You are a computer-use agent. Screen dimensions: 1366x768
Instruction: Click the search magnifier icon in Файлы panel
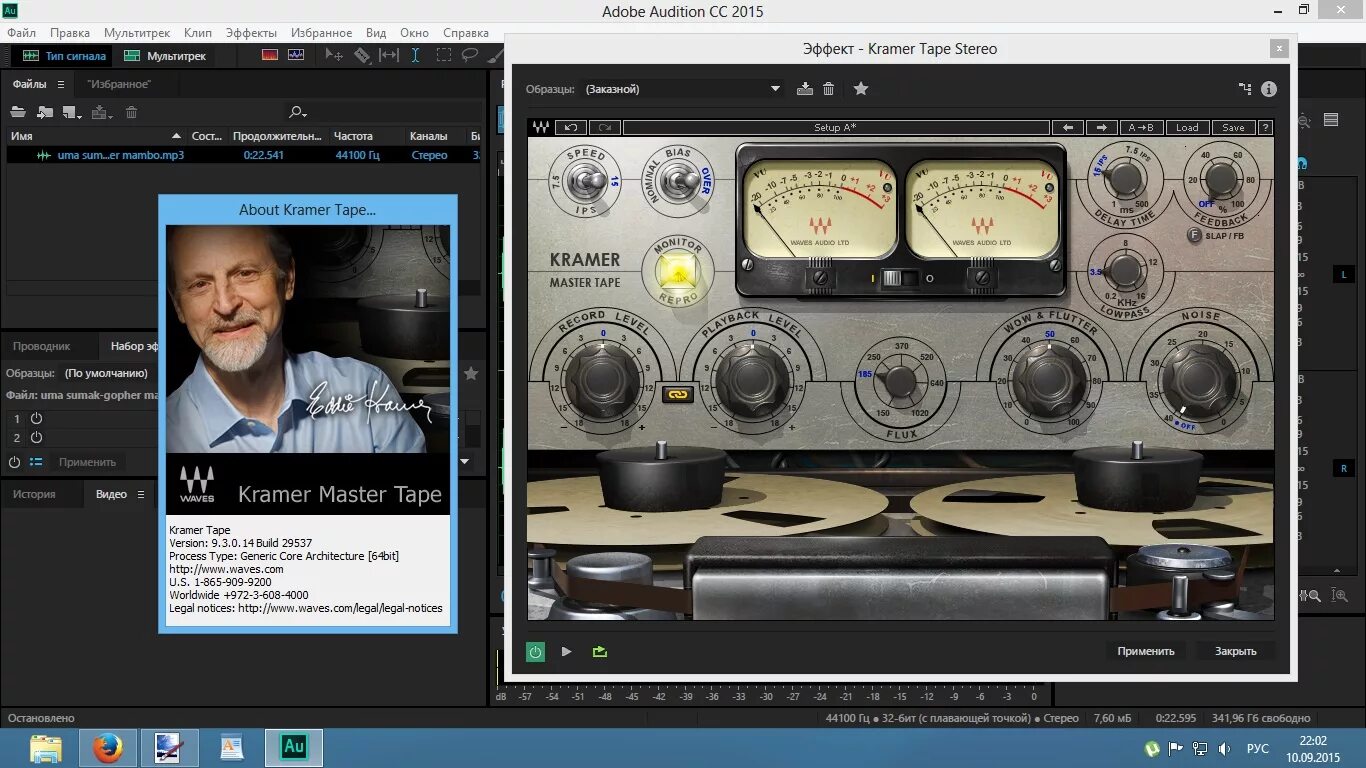click(x=295, y=112)
